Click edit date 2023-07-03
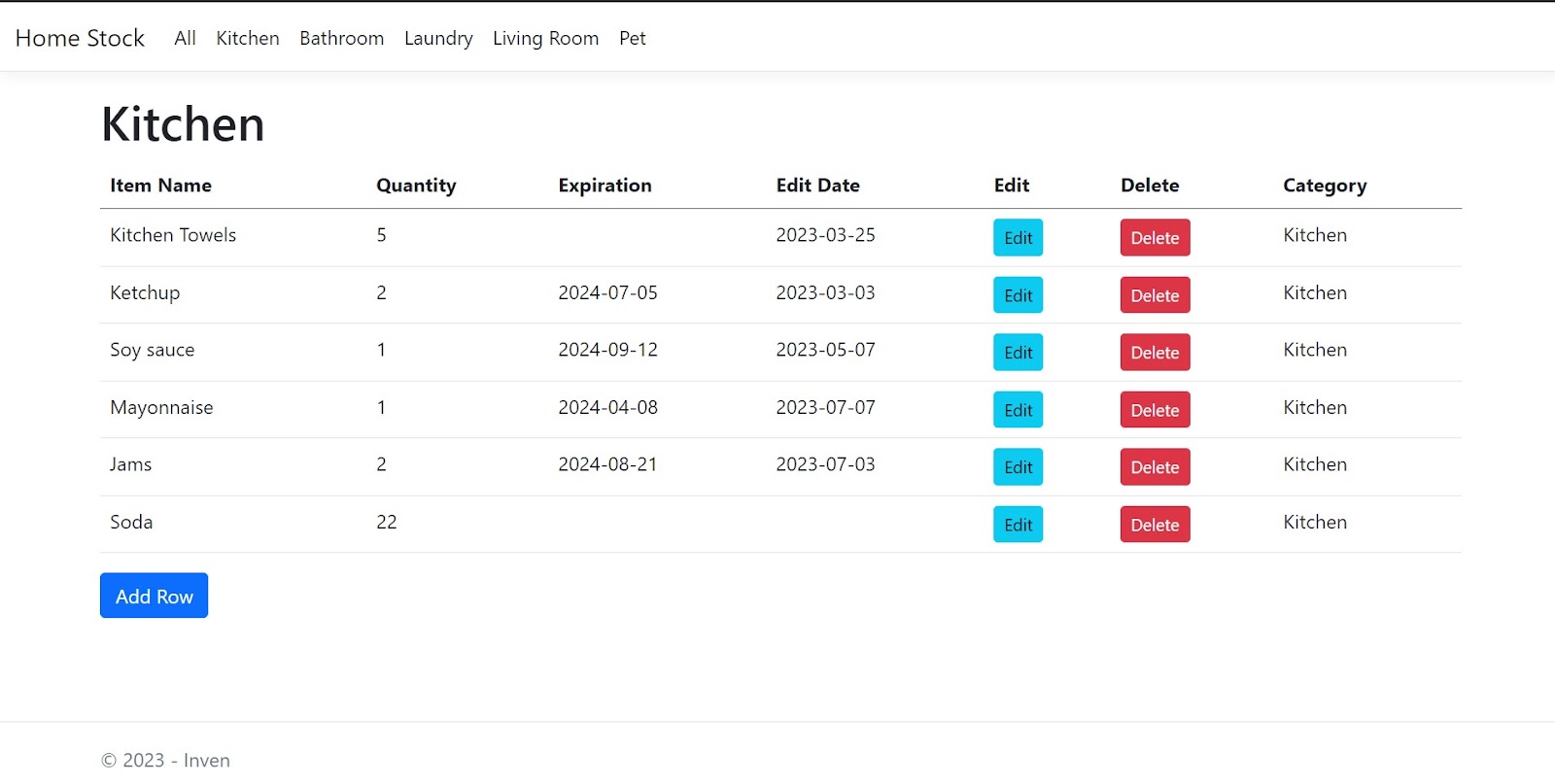 825,464
